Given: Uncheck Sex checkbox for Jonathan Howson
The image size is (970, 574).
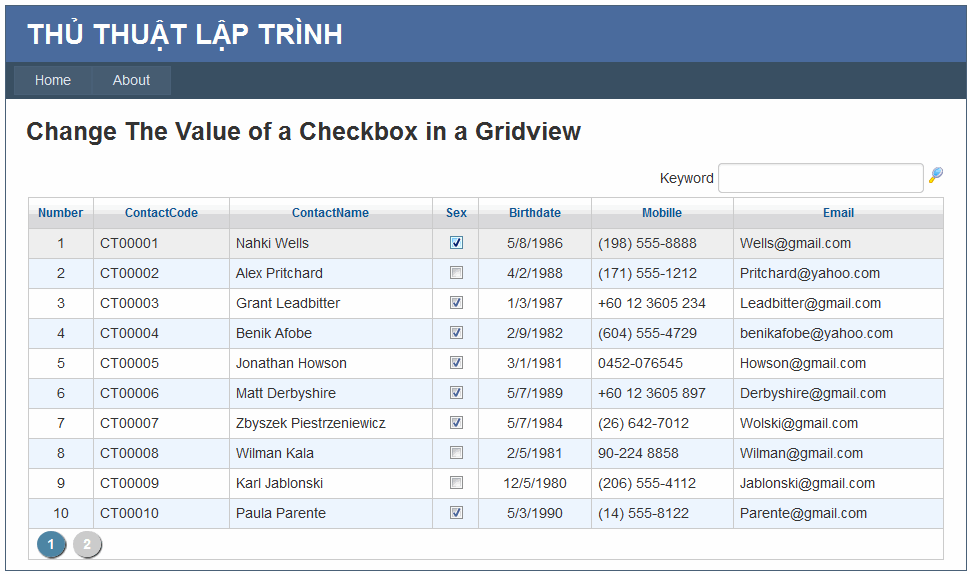Looking at the screenshot, I should [457, 363].
